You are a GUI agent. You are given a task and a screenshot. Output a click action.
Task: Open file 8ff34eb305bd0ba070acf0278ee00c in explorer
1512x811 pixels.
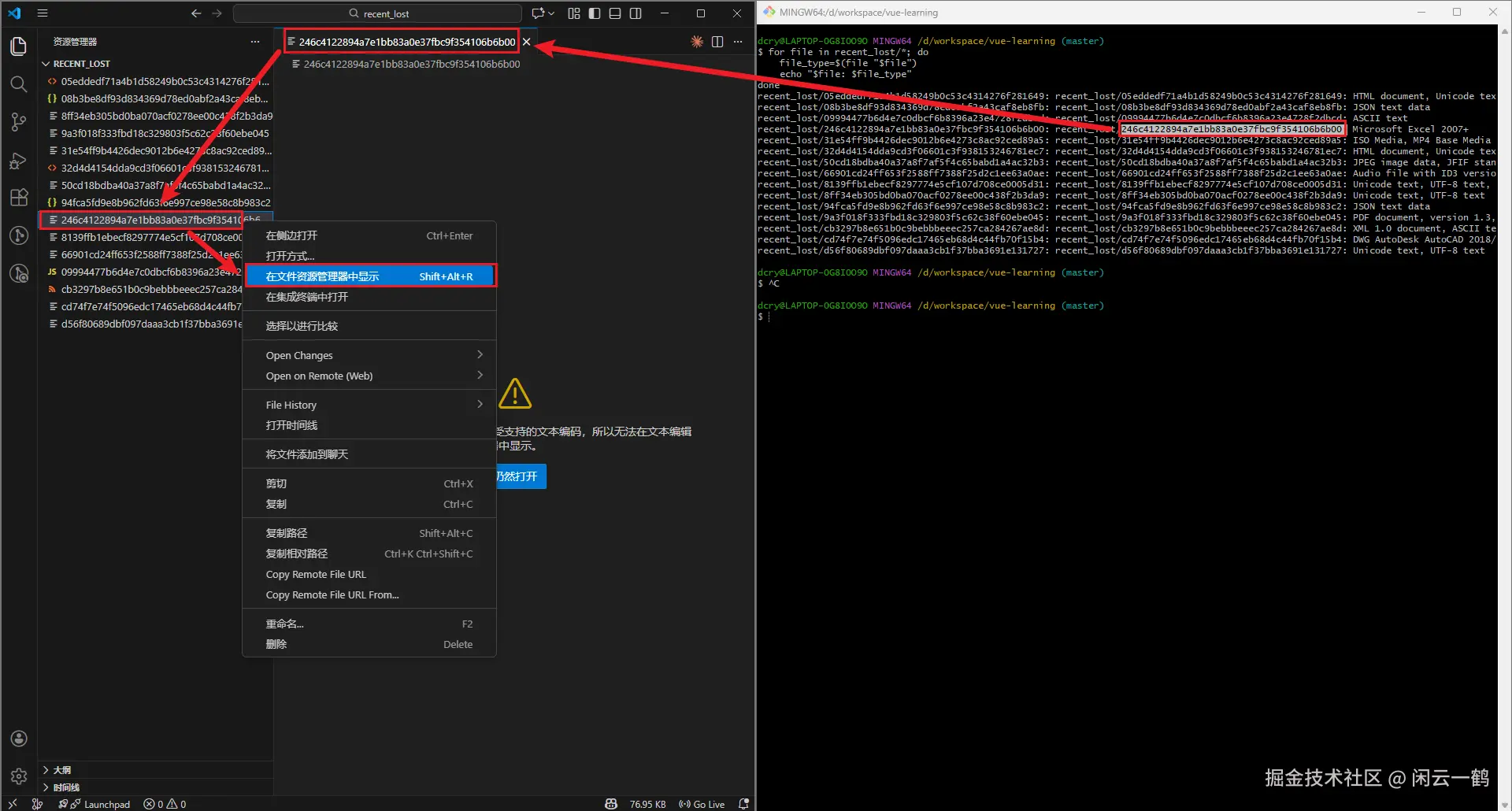(156, 116)
